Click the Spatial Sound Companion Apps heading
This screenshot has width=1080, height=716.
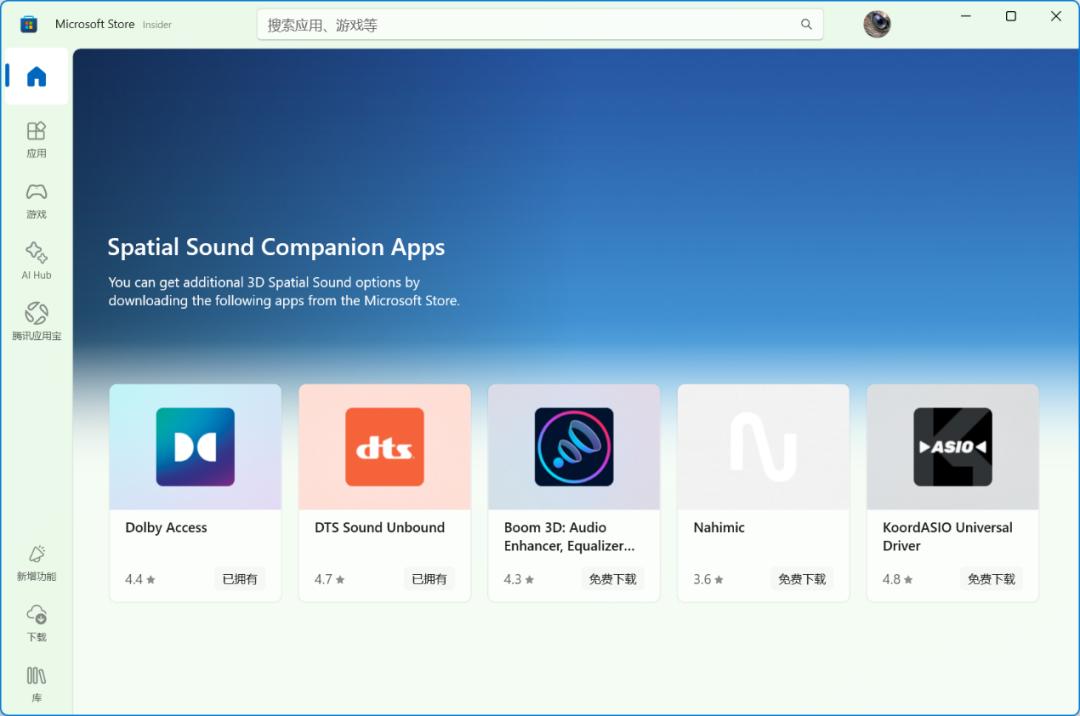(x=276, y=247)
